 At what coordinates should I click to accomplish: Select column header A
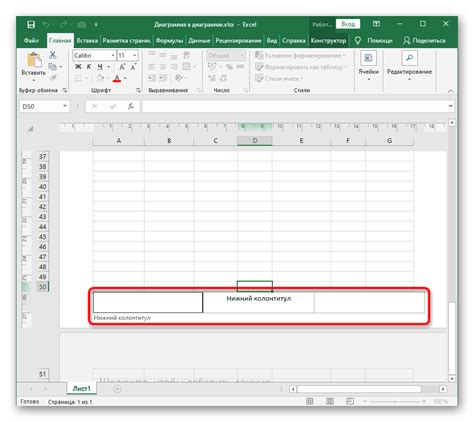tap(119, 141)
